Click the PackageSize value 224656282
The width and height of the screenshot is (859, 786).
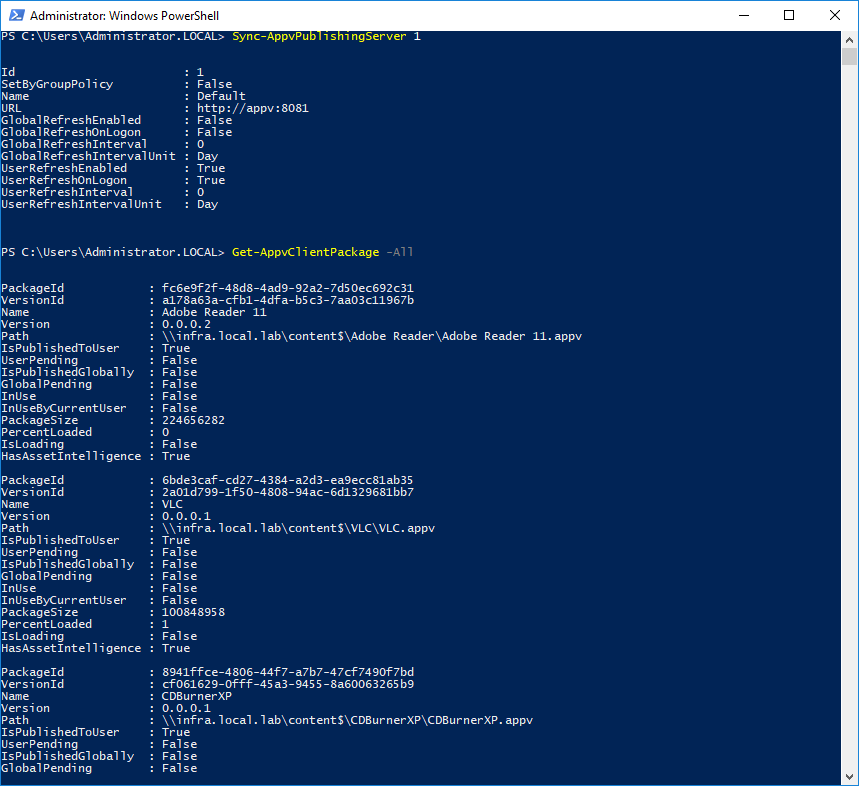pyautogui.click(x=193, y=420)
